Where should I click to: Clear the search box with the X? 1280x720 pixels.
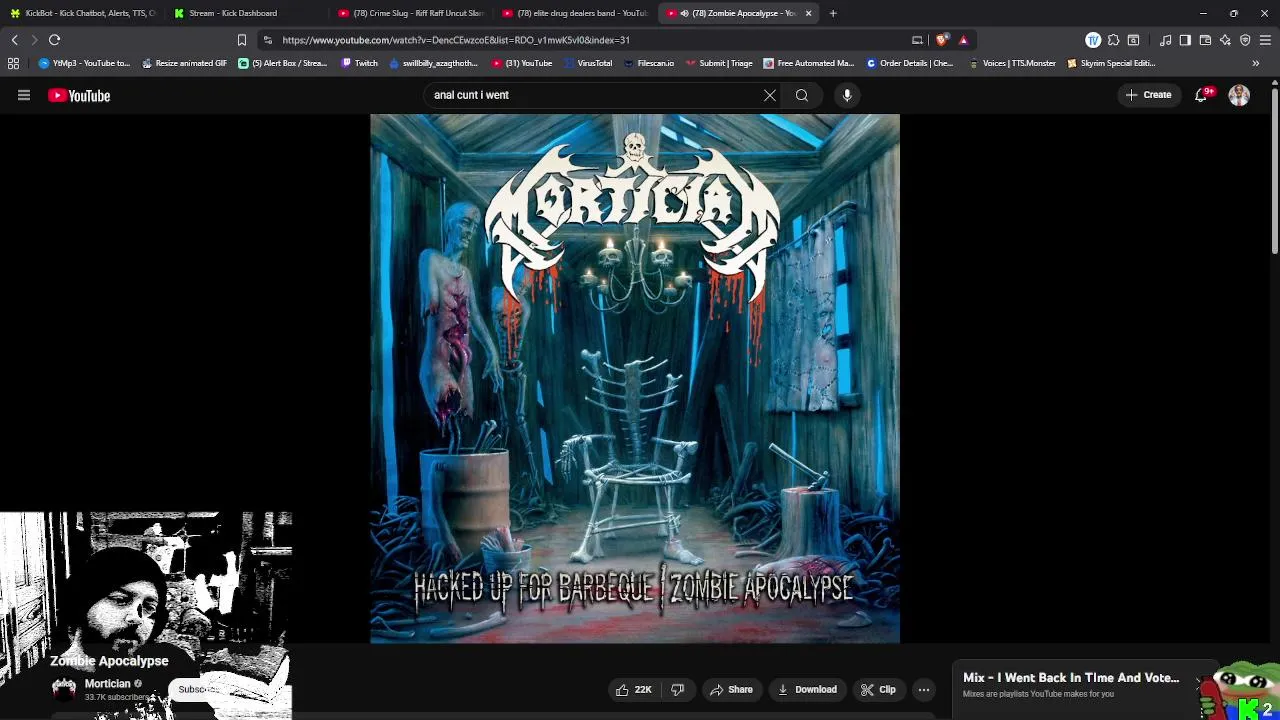(x=770, y=95)
